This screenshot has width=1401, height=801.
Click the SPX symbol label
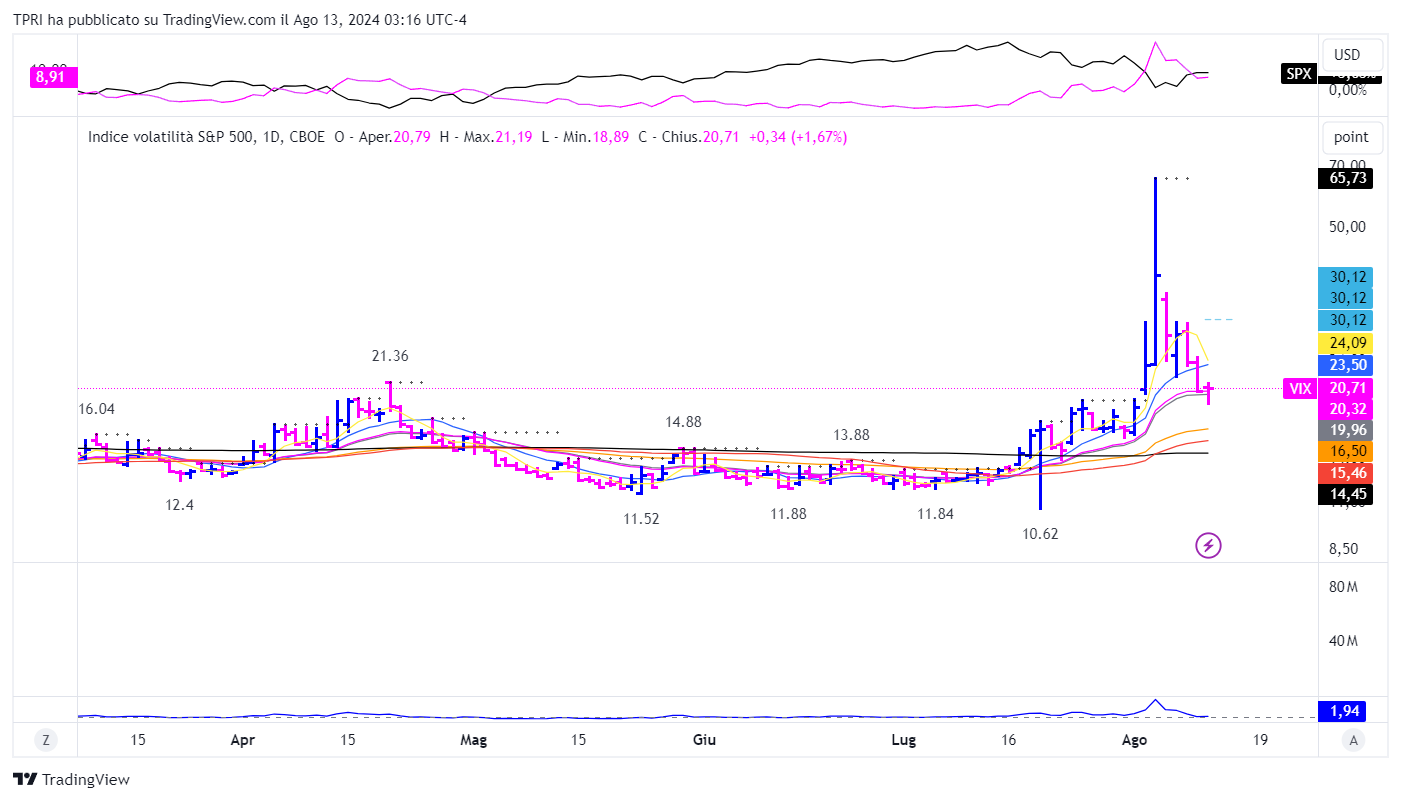(1297, 73)
